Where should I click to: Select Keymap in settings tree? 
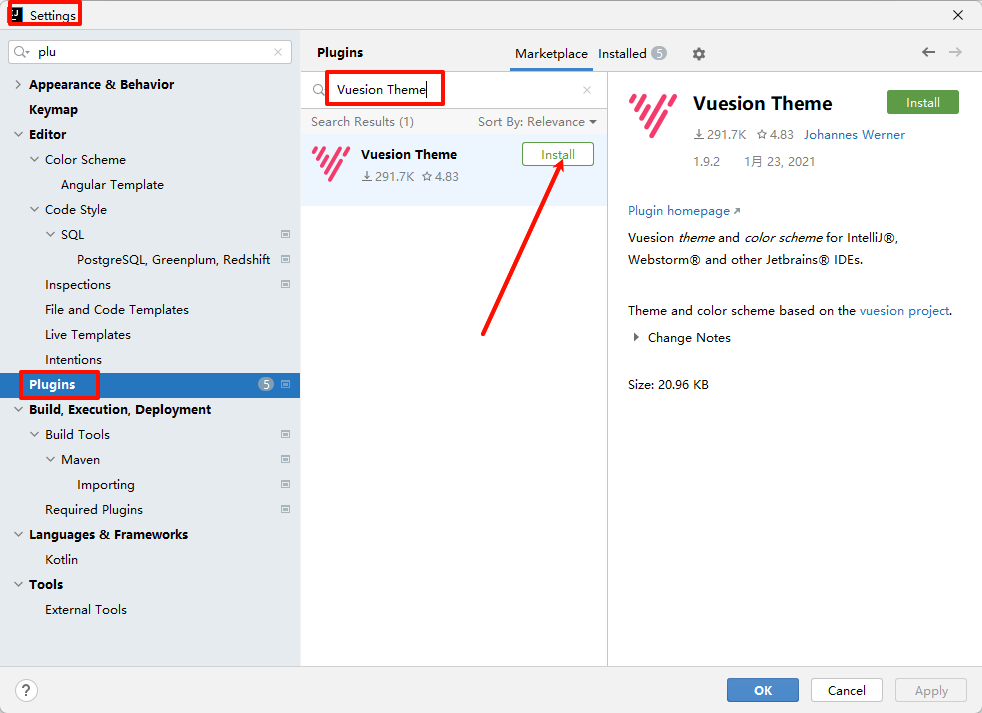(53, 110)
